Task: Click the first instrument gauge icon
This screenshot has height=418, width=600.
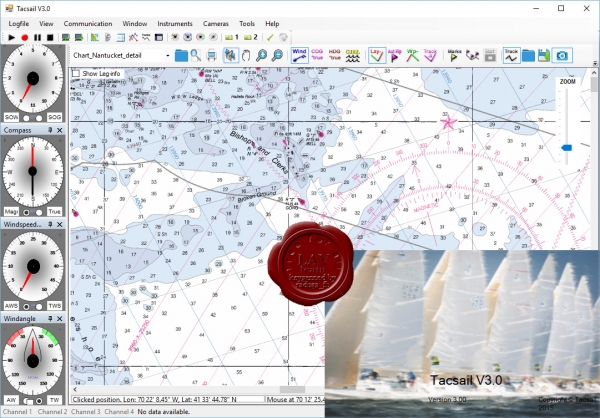Action: [175, 37]
